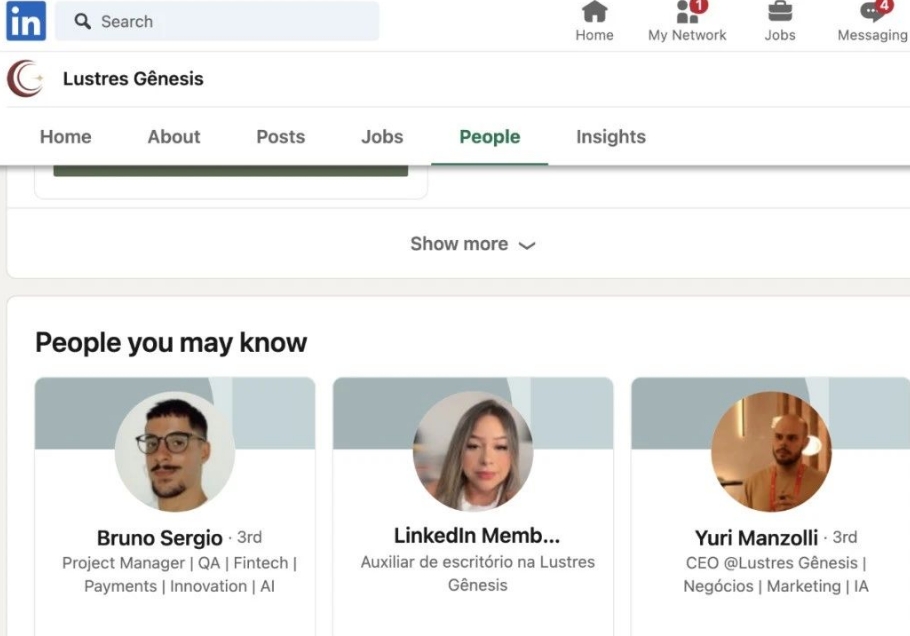Click the Lustres Gênesis crescent logo
This screenshot has width=910, height=636.
click(x=25, y=78)
